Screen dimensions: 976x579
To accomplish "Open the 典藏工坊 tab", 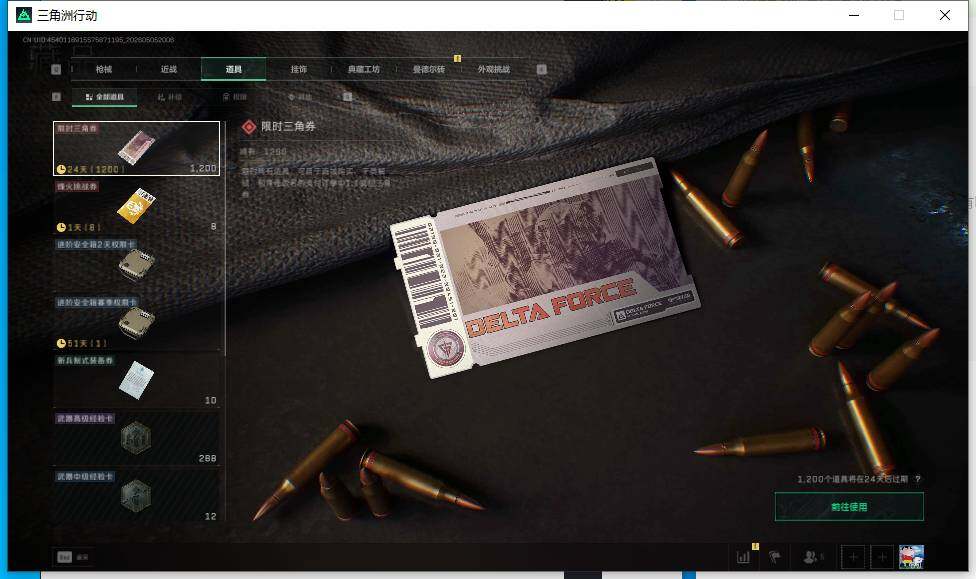I will (364, 69).
